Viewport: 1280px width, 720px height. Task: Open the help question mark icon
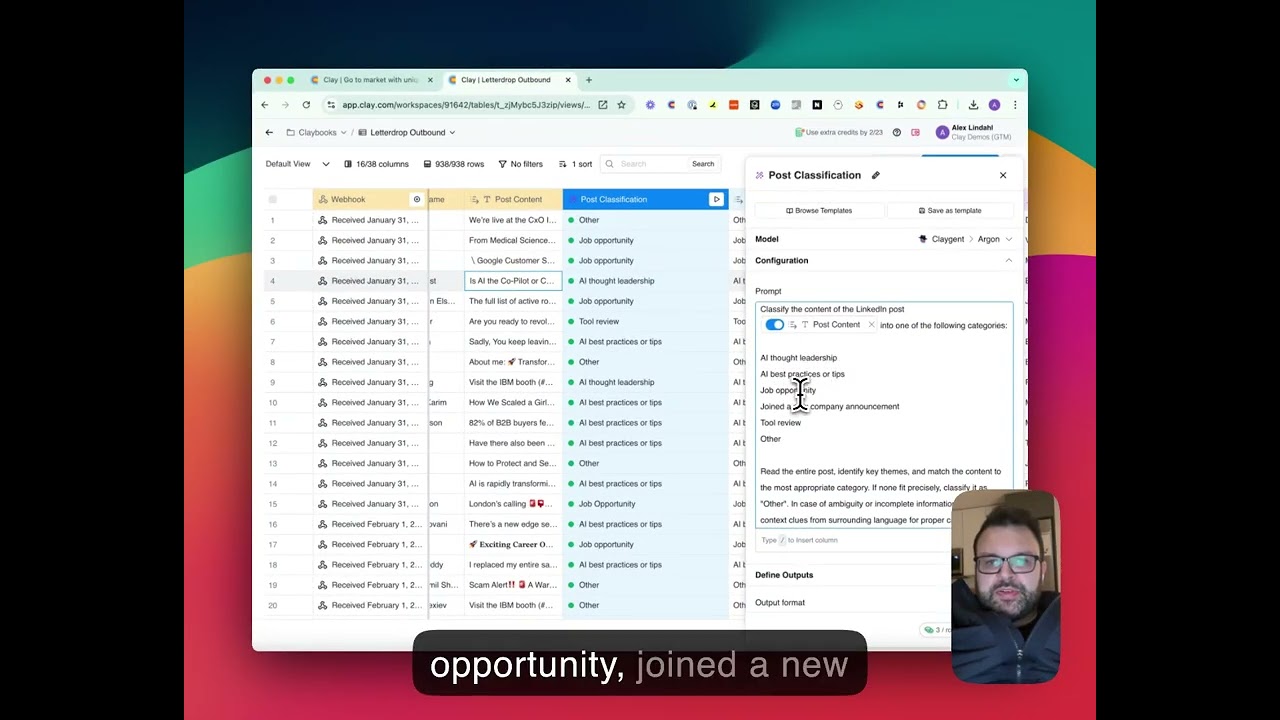896,132
